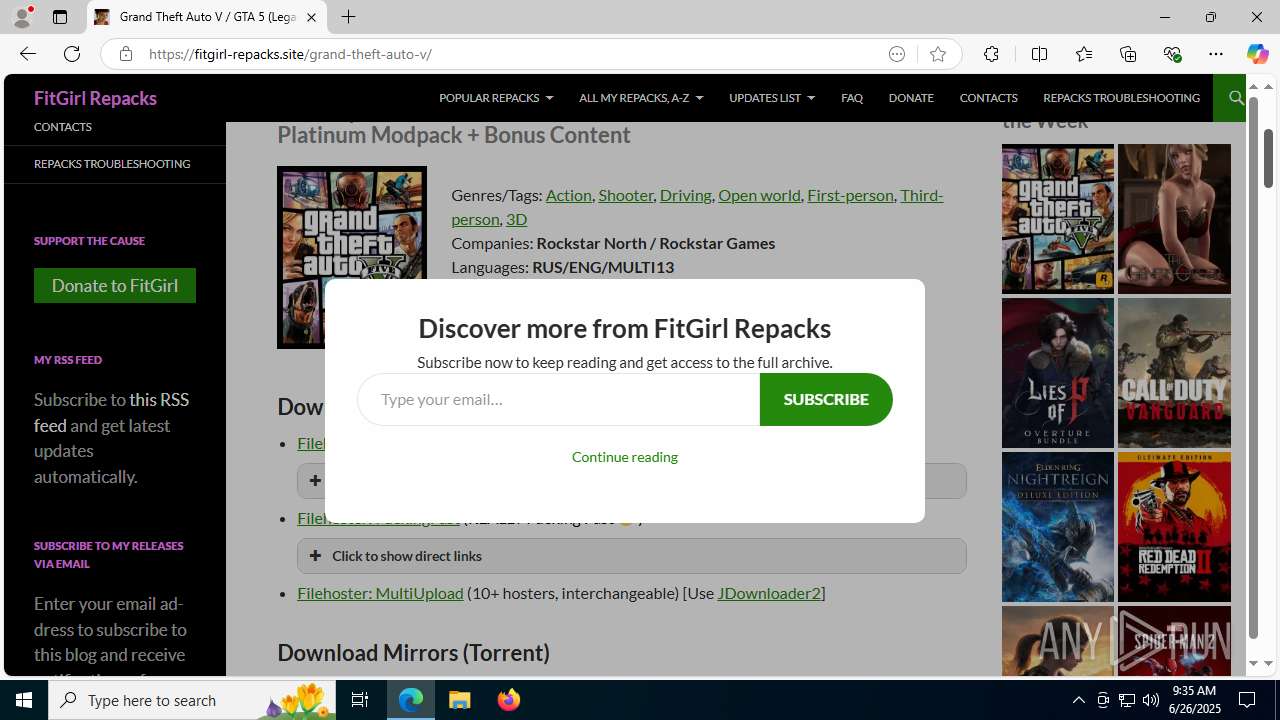Open a new browser tab

pos(348,17)
